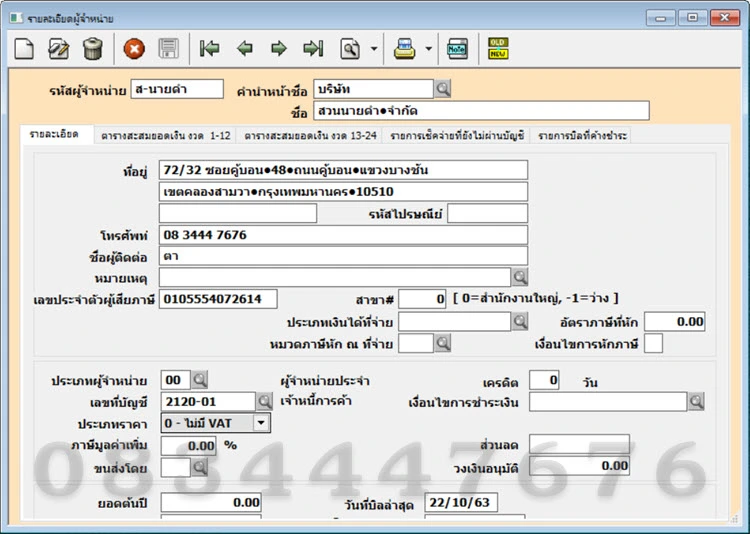Viewport: 750px width, 534px height.
Task: Click the new record blank page icon
Action: pyautogui.click(x=24, y=49)
